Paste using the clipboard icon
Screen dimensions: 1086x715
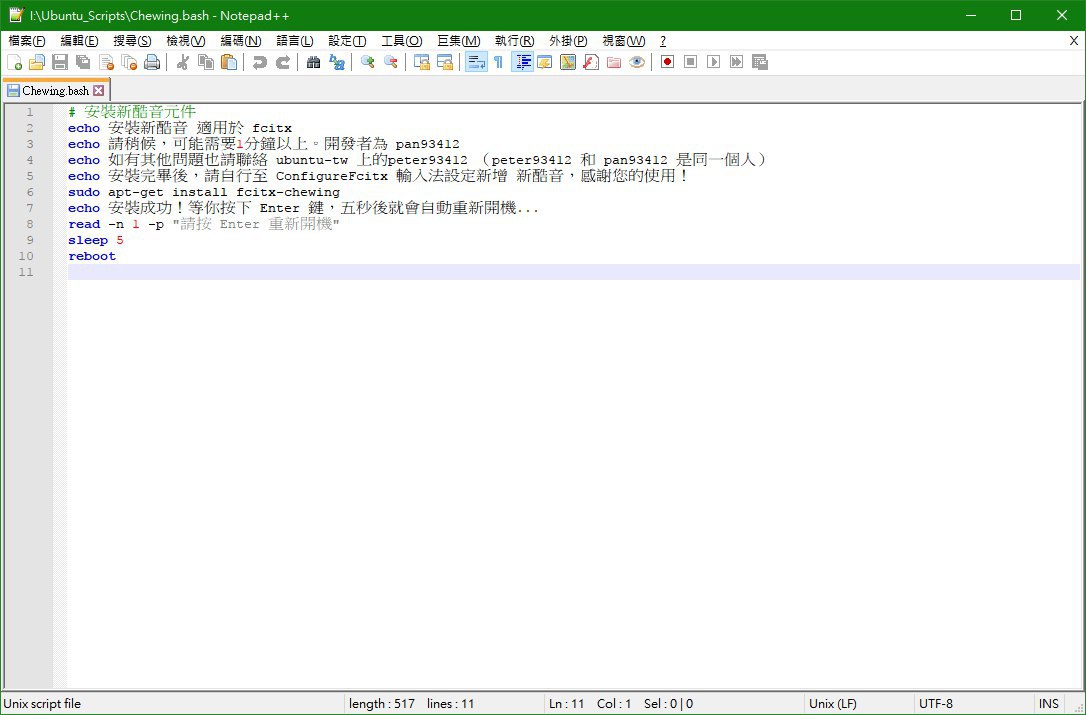click(x=229, y=62)
